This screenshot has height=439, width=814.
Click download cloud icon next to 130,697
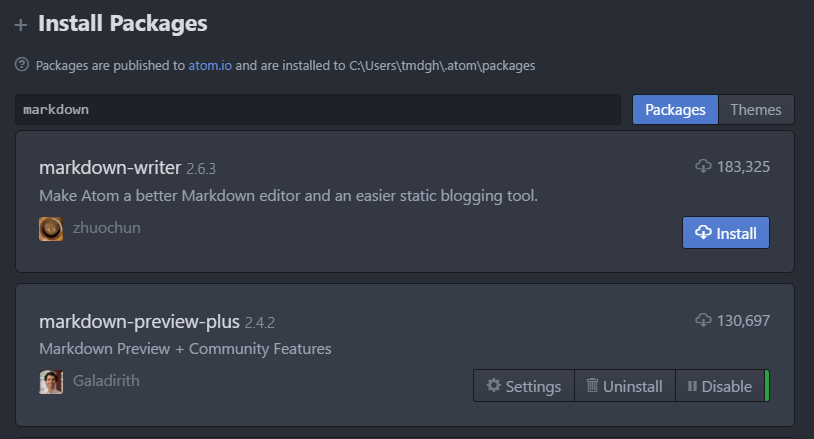tap(703, 320)
